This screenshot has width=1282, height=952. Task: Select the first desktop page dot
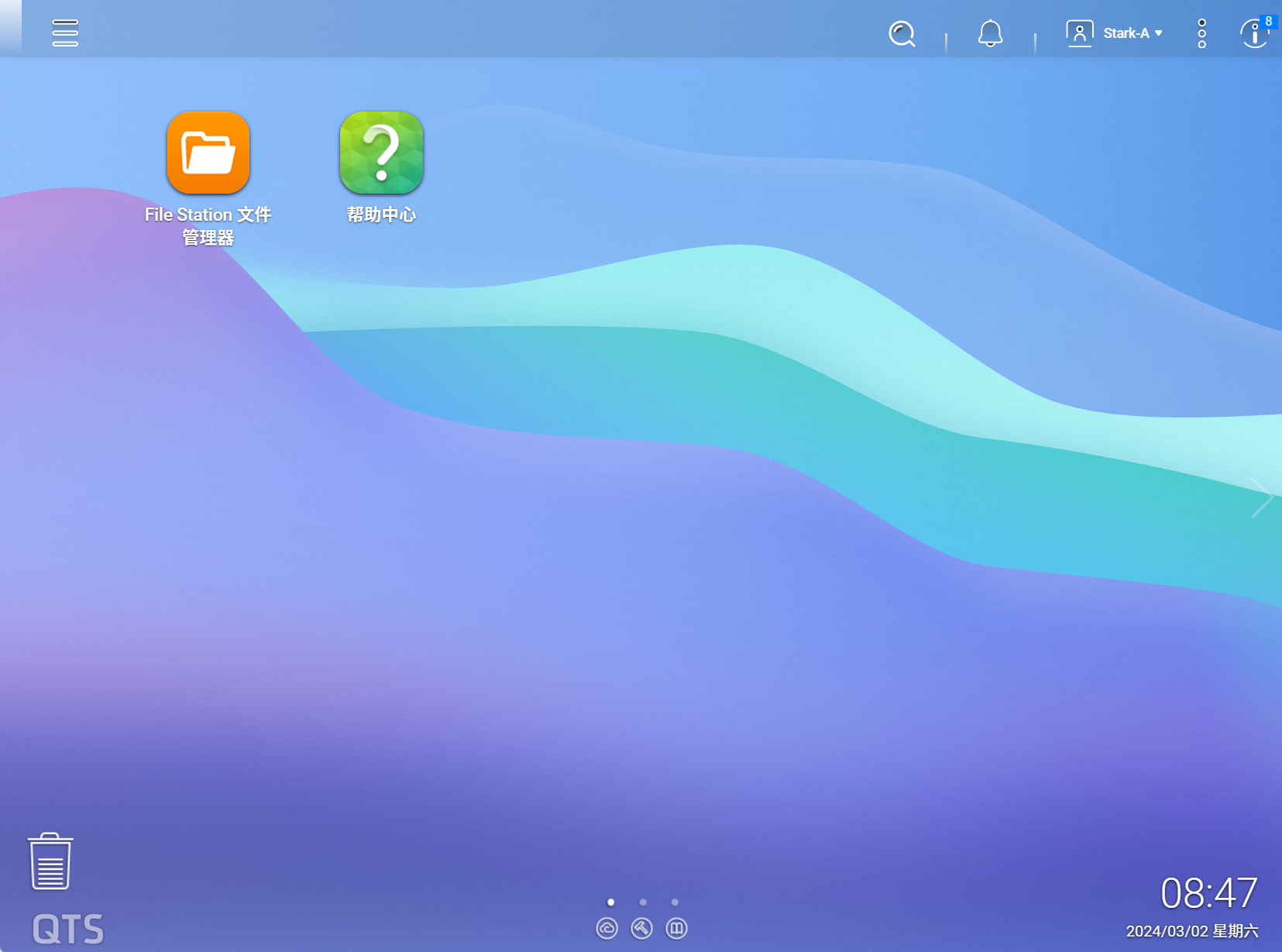[x=610, y=902]
